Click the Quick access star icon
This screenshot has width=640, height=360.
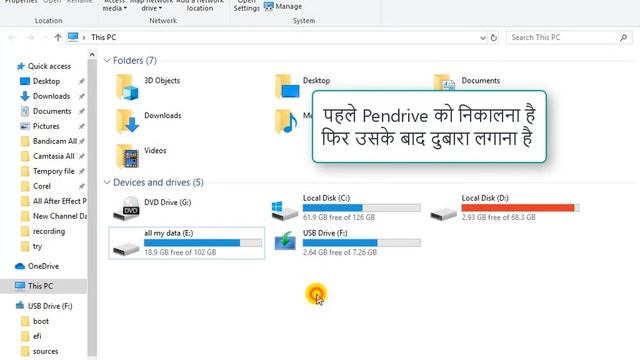[x=20, y=66]
